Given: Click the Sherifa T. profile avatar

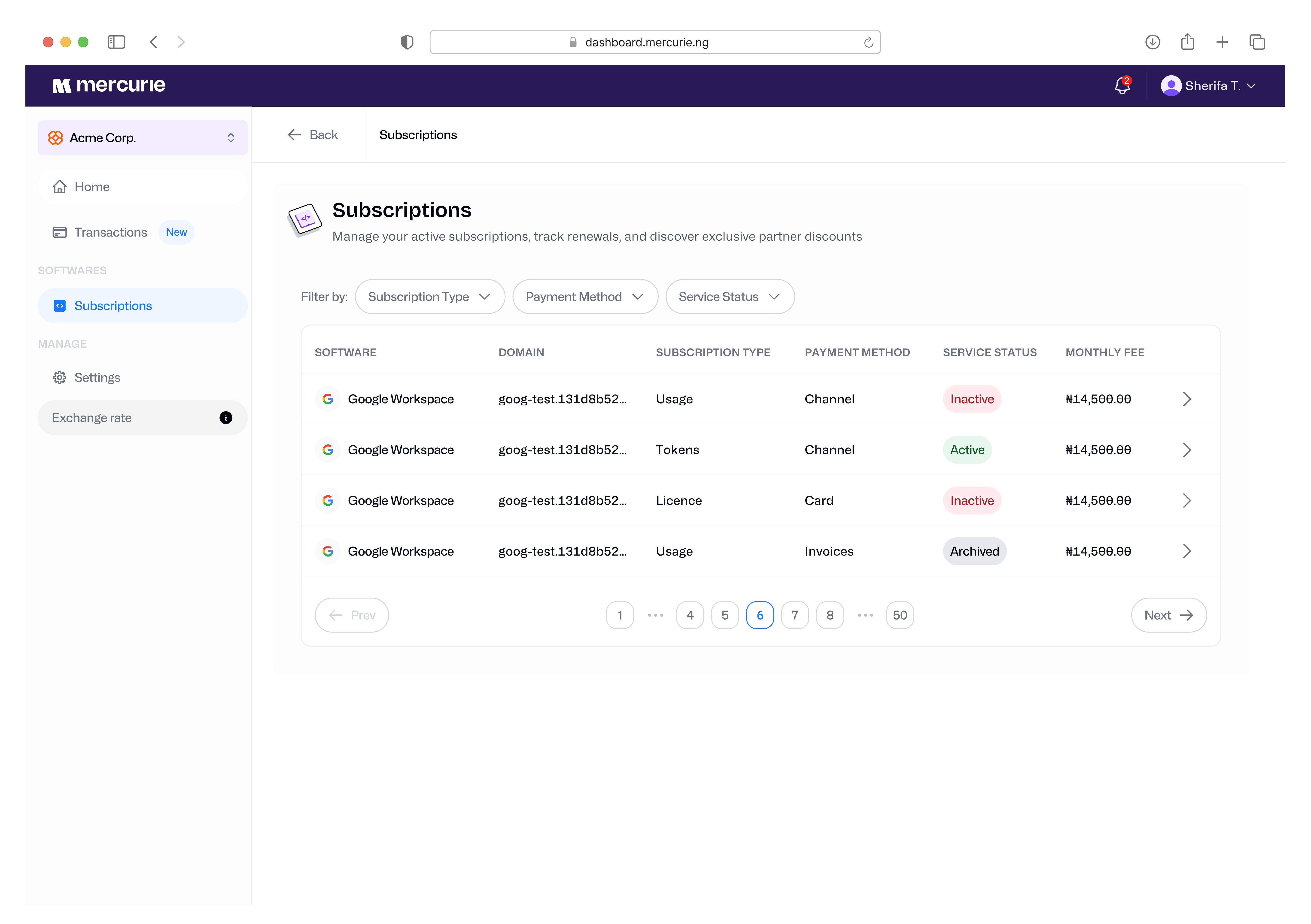Looking at the screenshot, I should click(1171, 86).
